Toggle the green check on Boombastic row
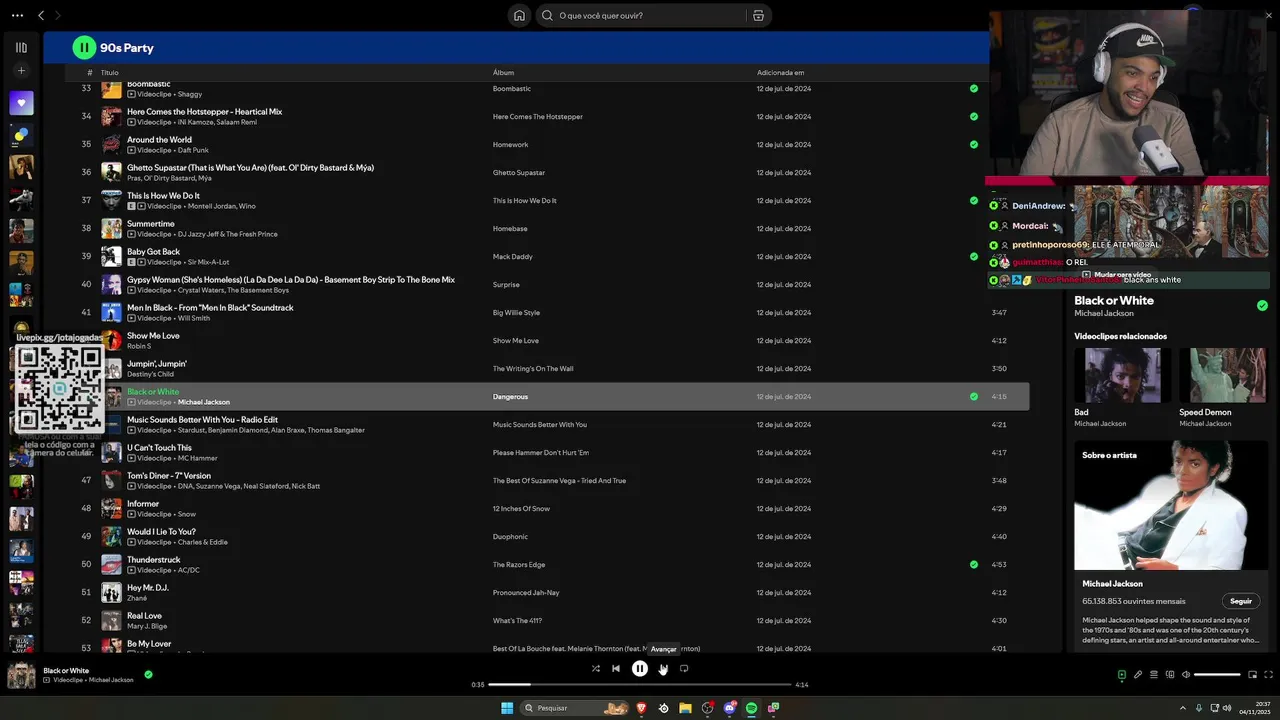The height and width of the screenshot is (720, 1280). [974, 88]
